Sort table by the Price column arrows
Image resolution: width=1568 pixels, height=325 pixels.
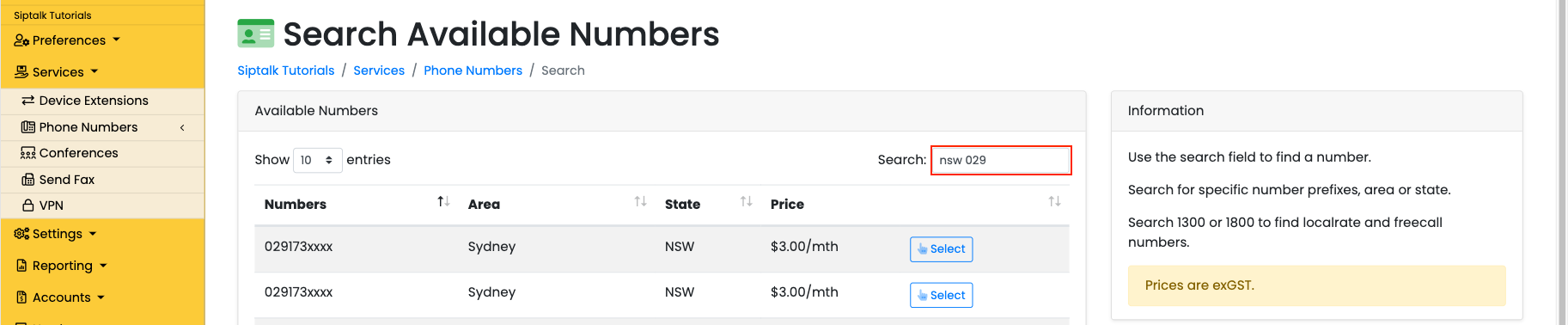point(1054,201)
